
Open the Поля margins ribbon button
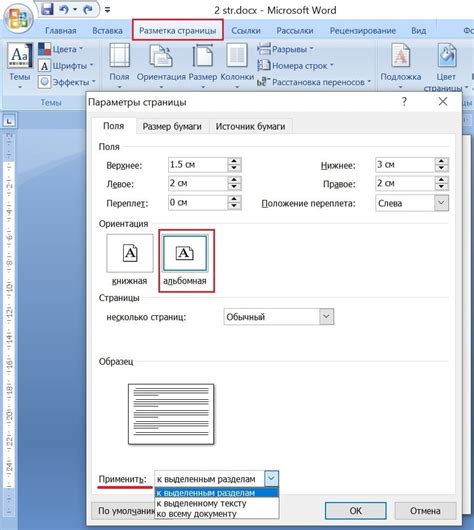click(119, 66)
